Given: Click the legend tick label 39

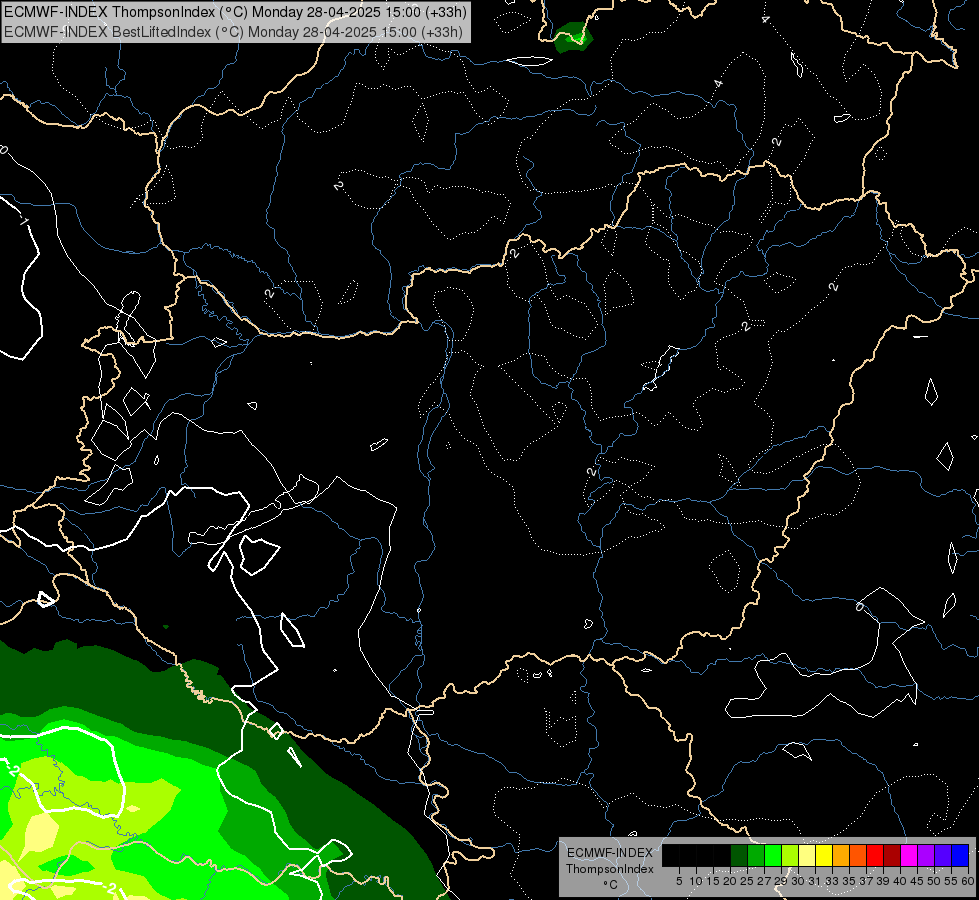Looking at the screenshot, I should tap(883, 881).
